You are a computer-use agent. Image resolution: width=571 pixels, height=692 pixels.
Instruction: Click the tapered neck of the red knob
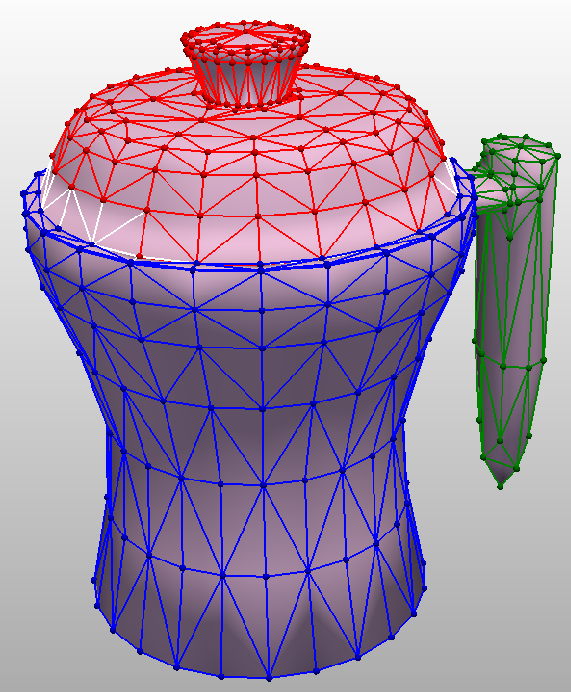coord(245,79)
